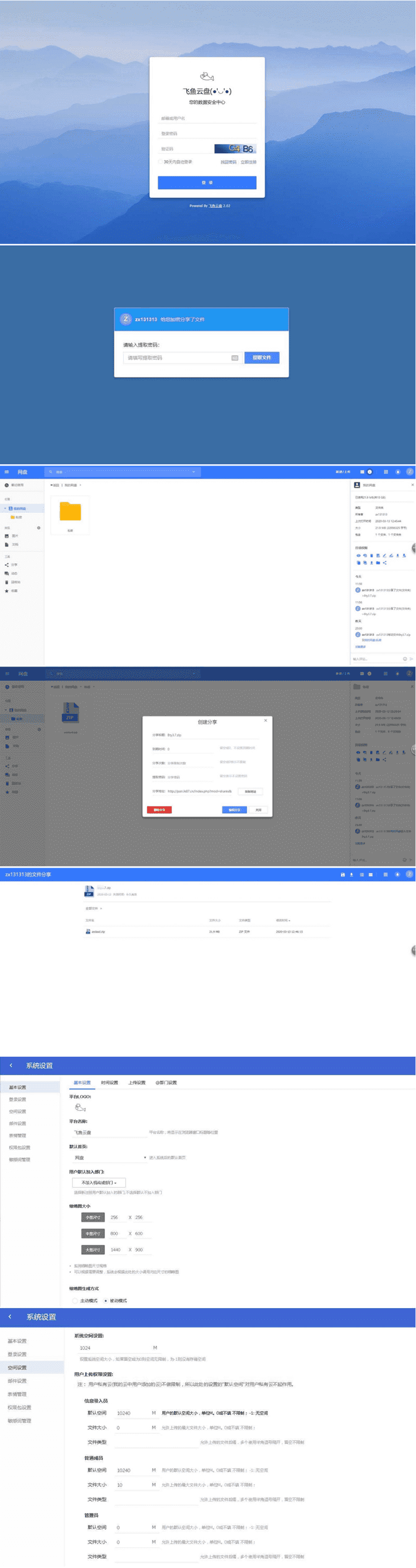Open the 找回密码 link
Screen dimensions: 416x1568
click(x=228, y=162)
